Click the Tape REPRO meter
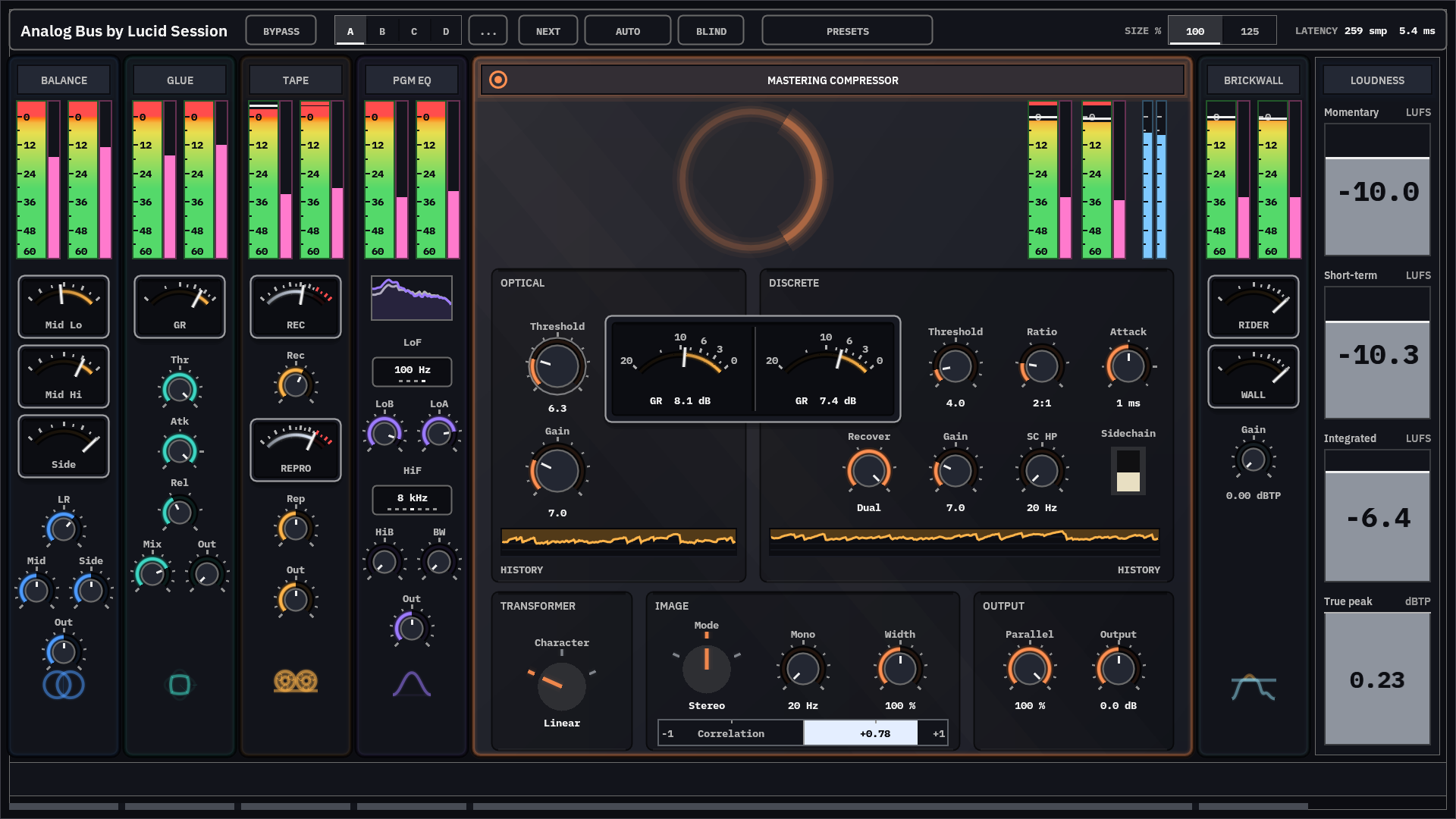The height and width of the screenshot is (819, 1456). coord(296,450)
